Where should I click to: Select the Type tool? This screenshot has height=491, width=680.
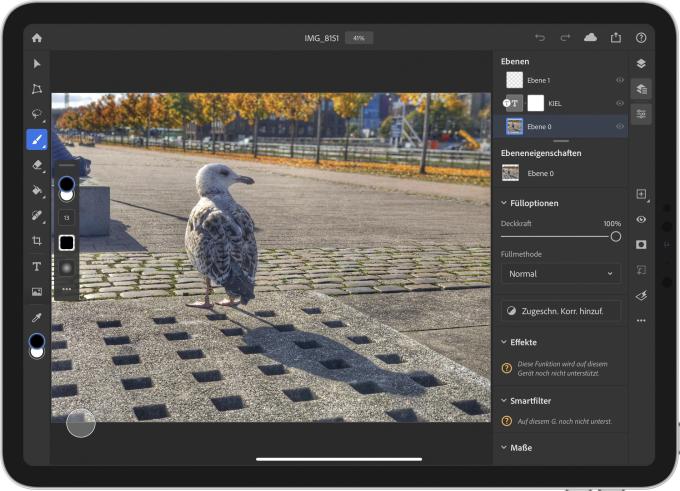[x=37, y=266]
